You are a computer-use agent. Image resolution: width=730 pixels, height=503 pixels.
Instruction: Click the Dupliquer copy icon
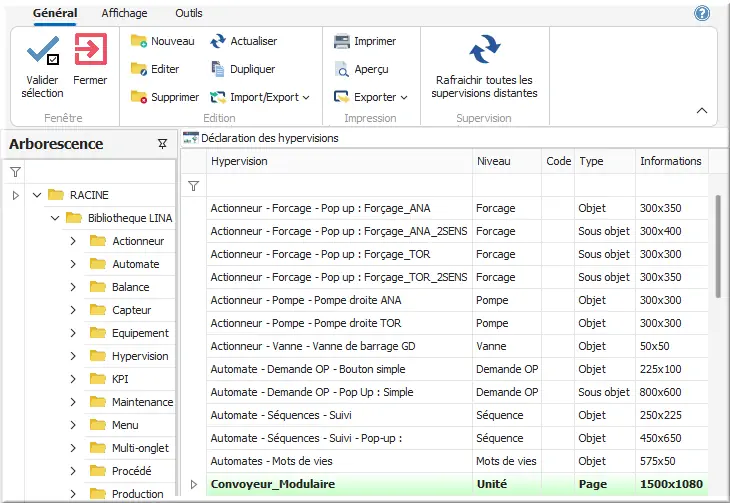(217, 69)
